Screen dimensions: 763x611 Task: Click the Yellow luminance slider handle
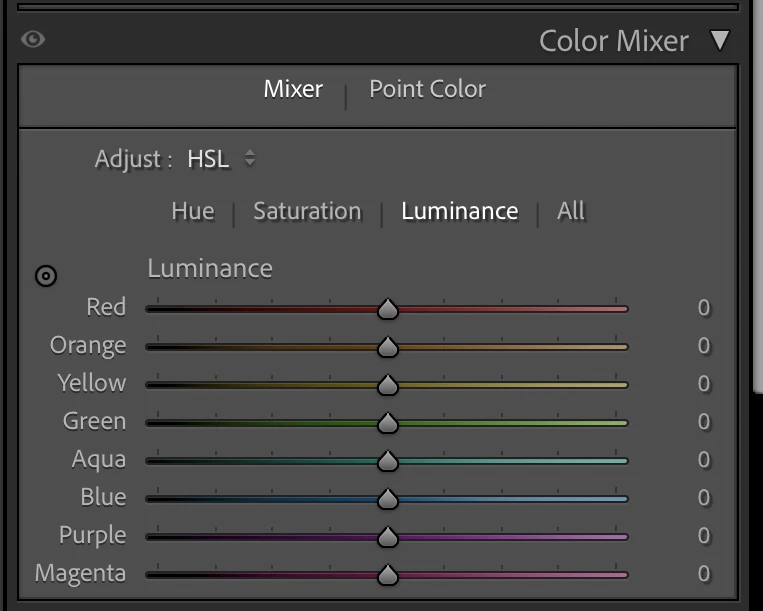point(388,386)
